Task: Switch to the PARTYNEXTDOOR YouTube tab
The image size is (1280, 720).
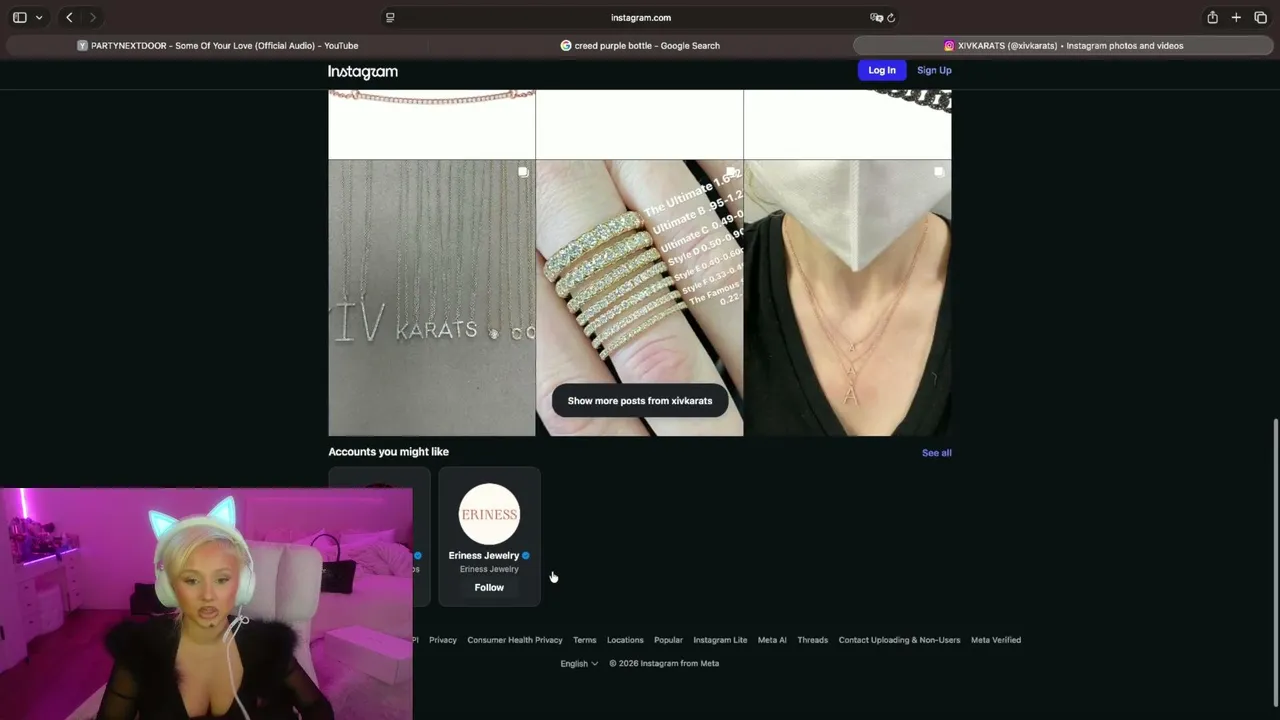Action: (217, 45)
